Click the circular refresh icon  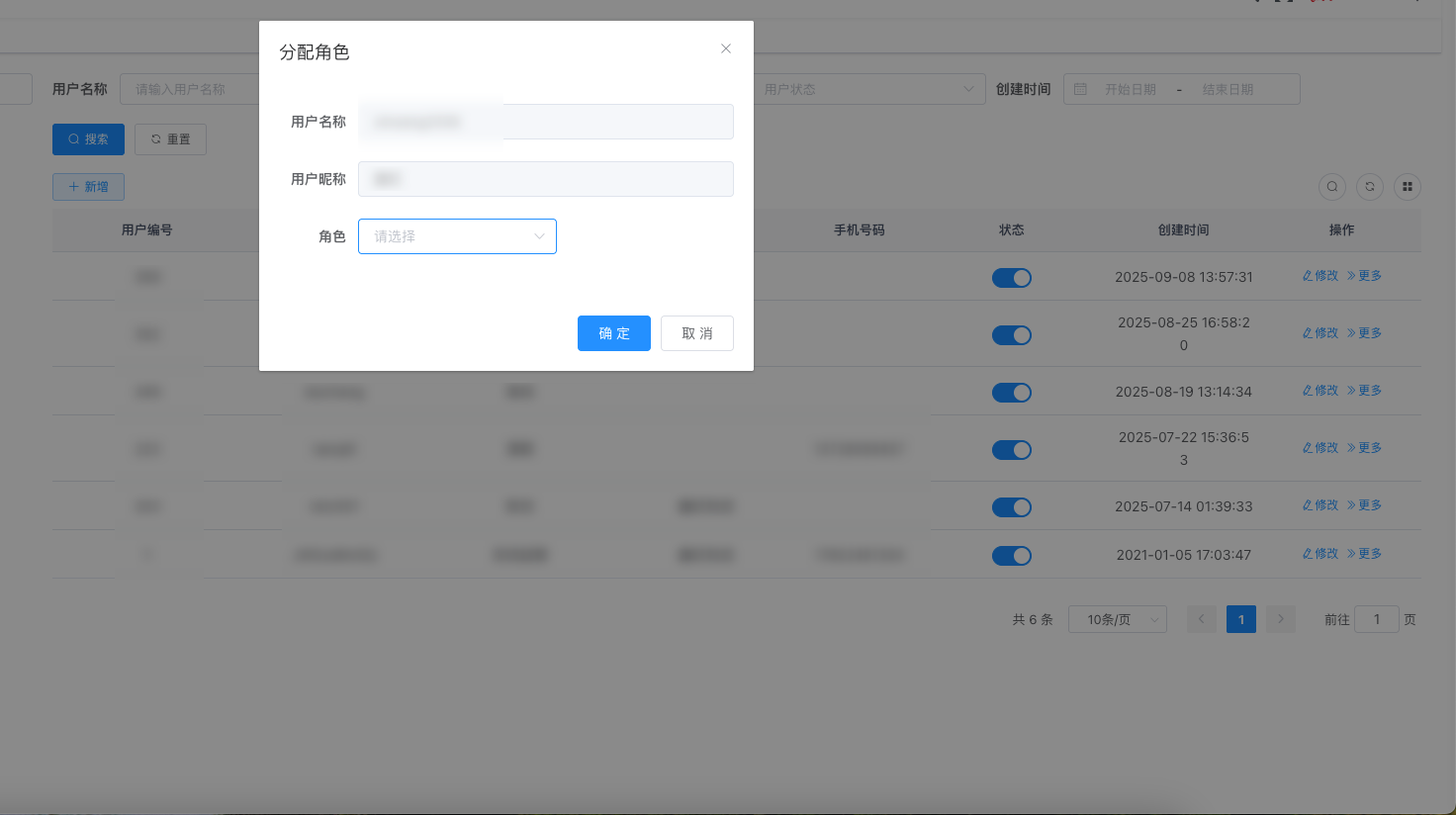(1370, 186)
